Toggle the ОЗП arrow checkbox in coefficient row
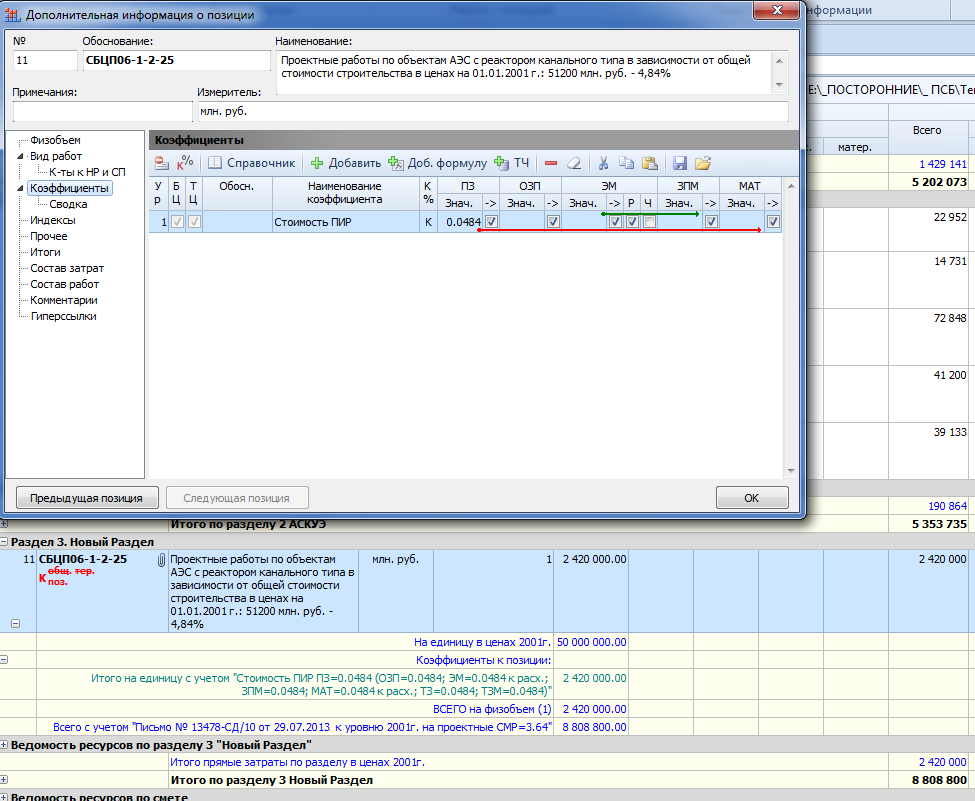This screenshot has height=801, width=975. click(x=553, y=222)
